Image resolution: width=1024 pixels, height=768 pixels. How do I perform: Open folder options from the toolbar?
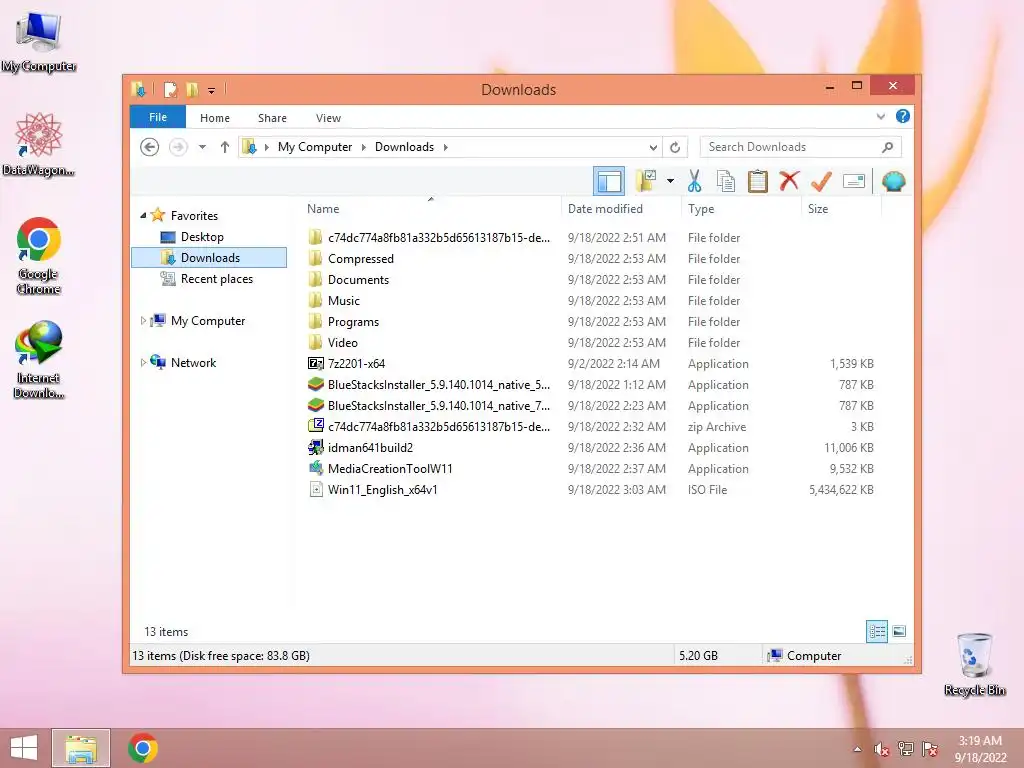[646, 181]
